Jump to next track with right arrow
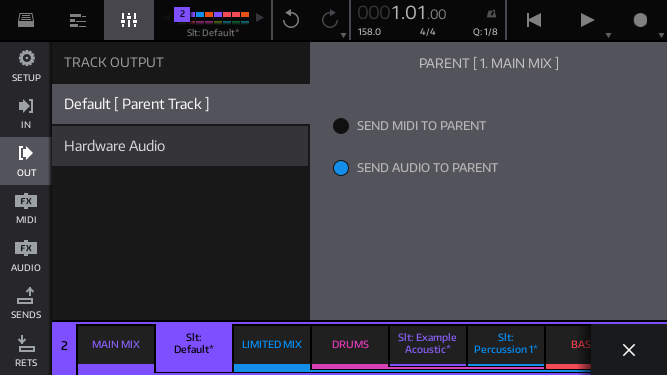 pyautogui.click(x=259, y=17)
